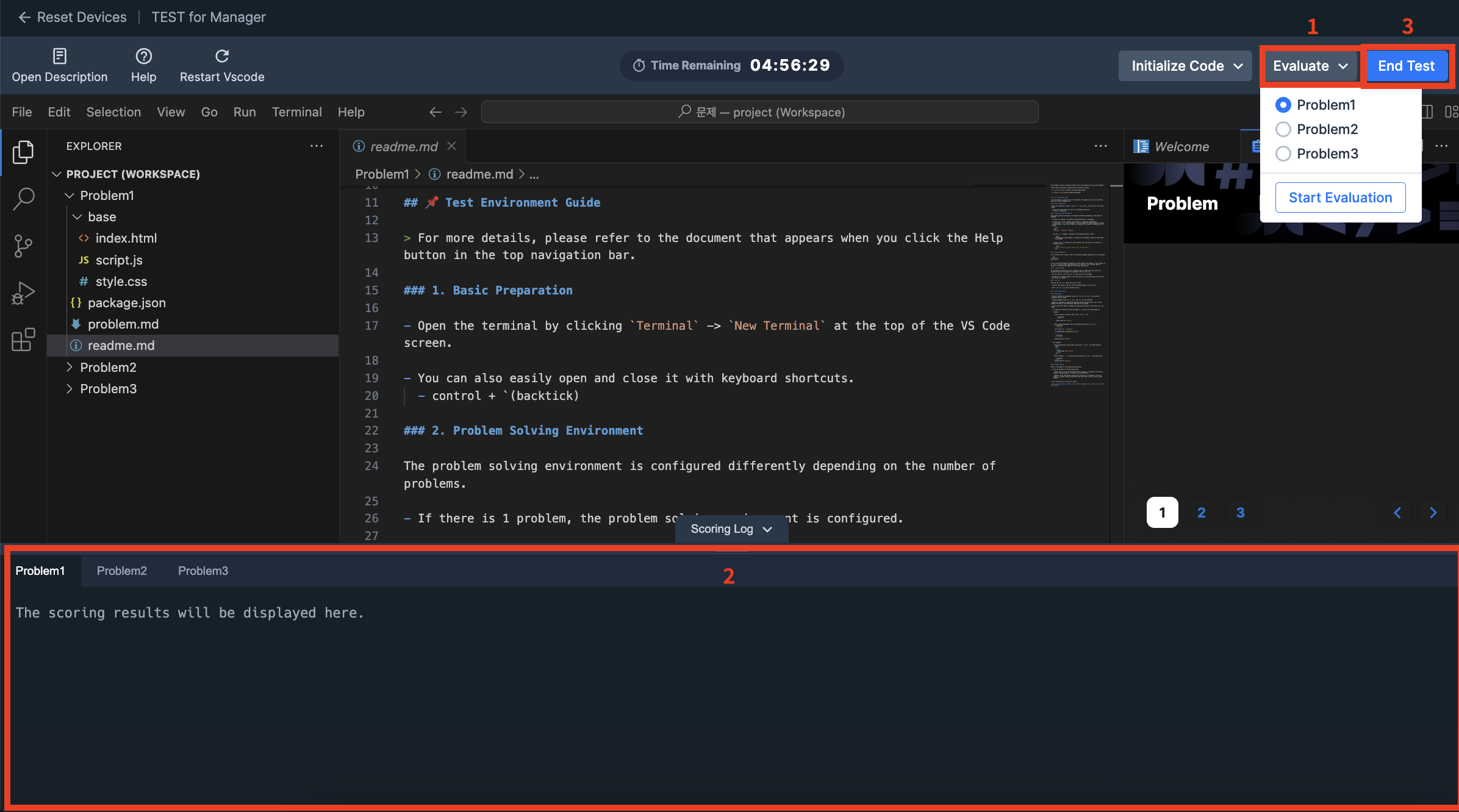Open the Extensions view icon
This screenshot has height=812, width=1459.
[23, 340]
